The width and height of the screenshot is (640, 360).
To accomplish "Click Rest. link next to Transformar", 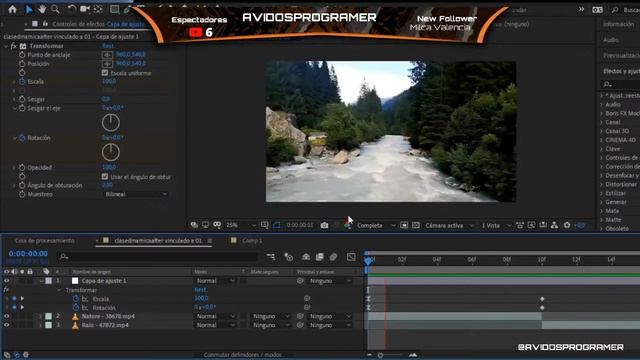I will pyautogui.click(x=108, y=46).
